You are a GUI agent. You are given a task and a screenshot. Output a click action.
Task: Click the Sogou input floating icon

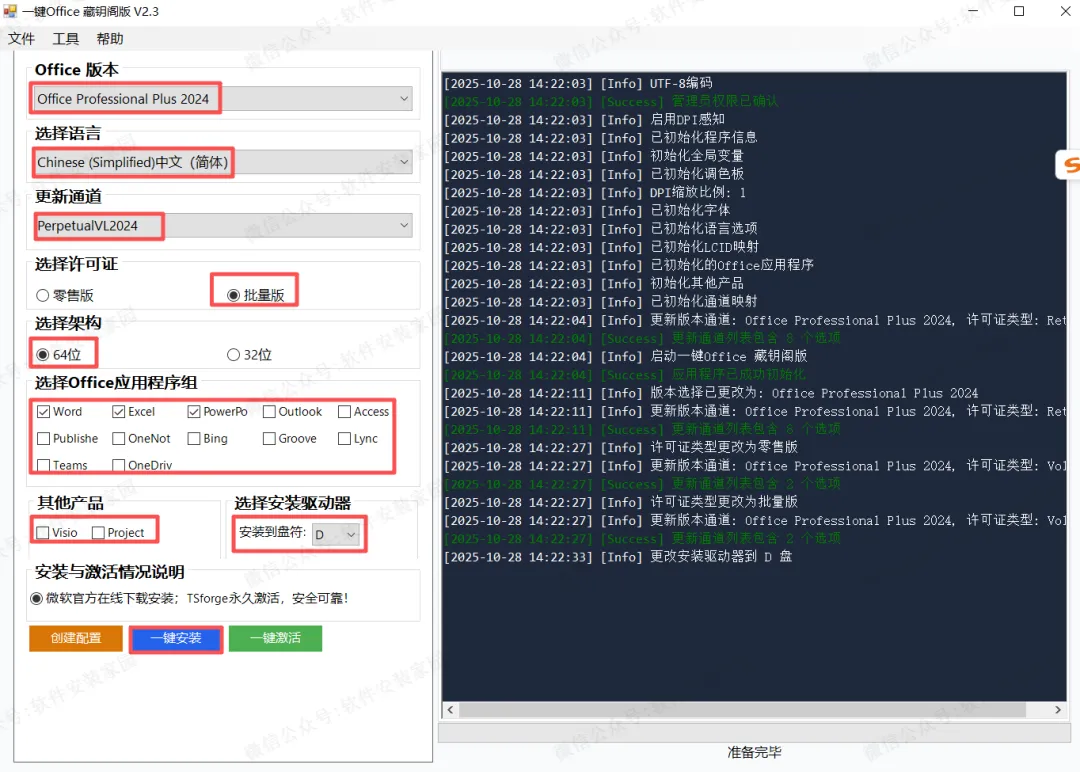1069,165
